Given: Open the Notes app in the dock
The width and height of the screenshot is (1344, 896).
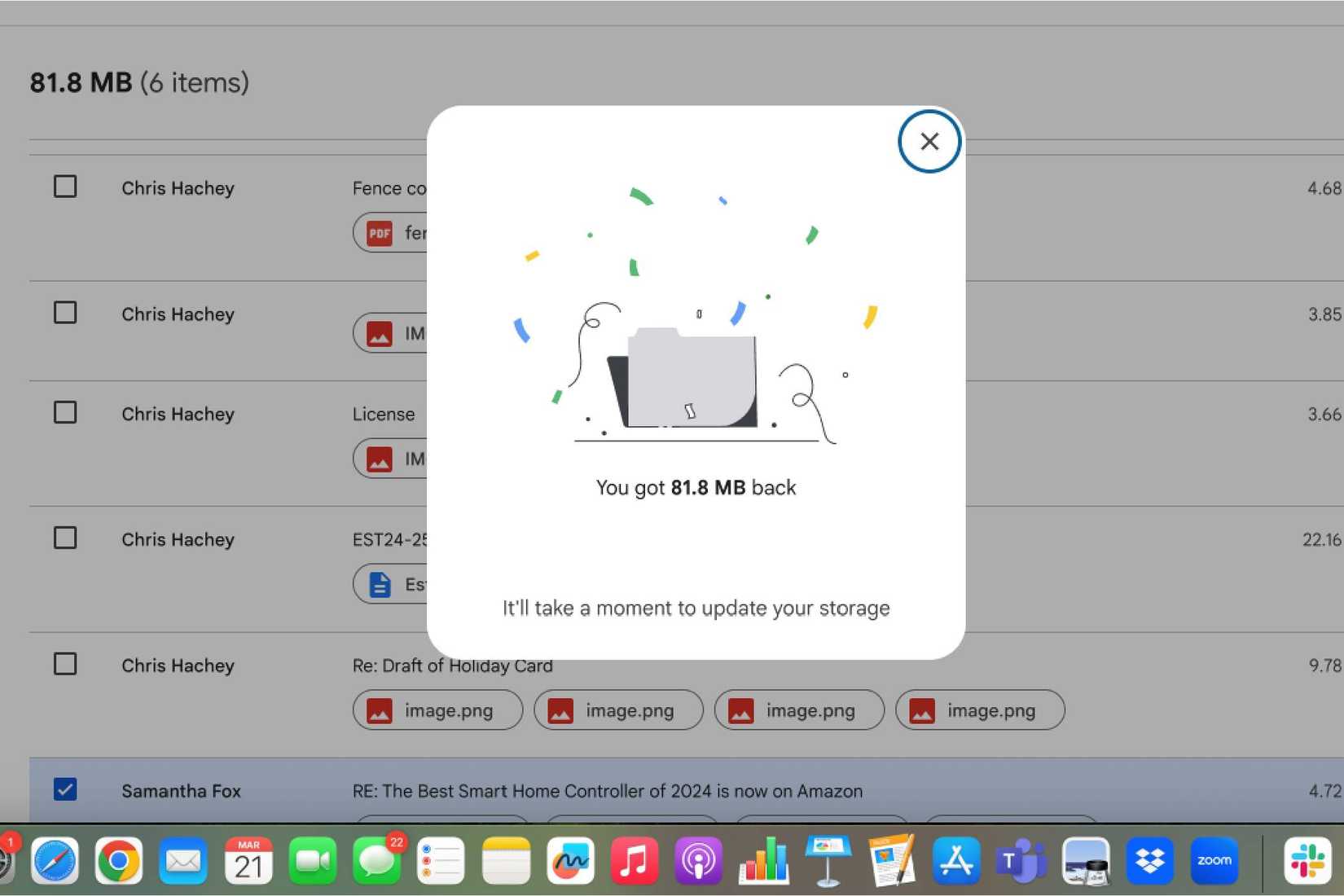Looking at the screenshot, I should (506, 861).
